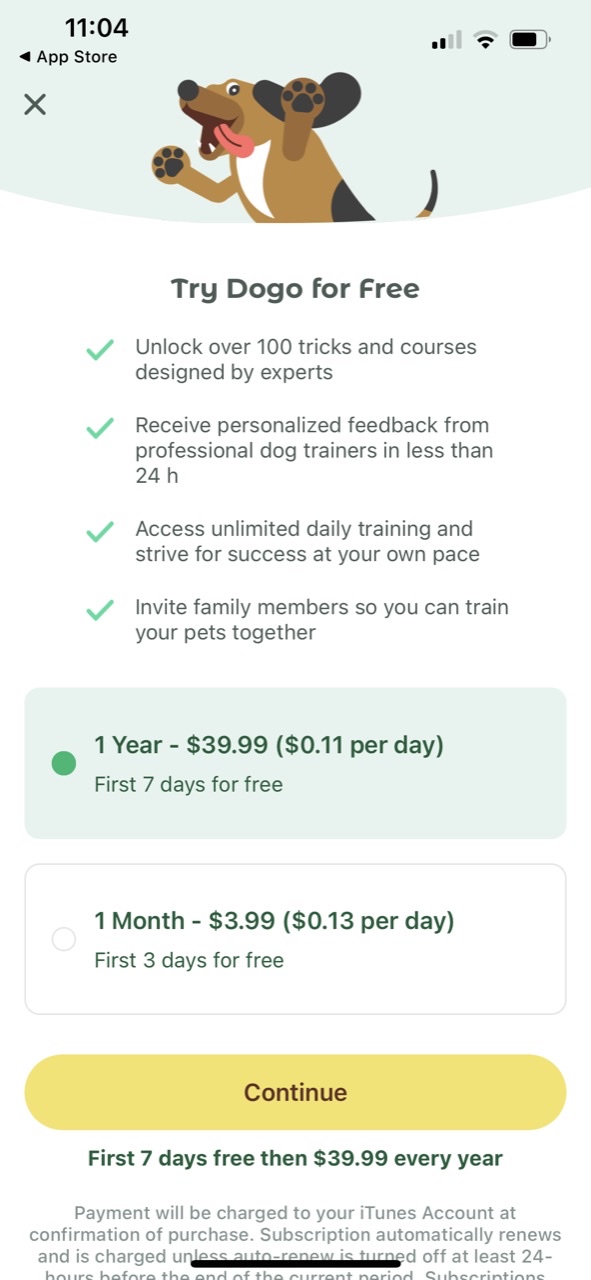591x1280 pixels.
Task: Tap the First 7 days free pricing text
Action: point(295,1158)
